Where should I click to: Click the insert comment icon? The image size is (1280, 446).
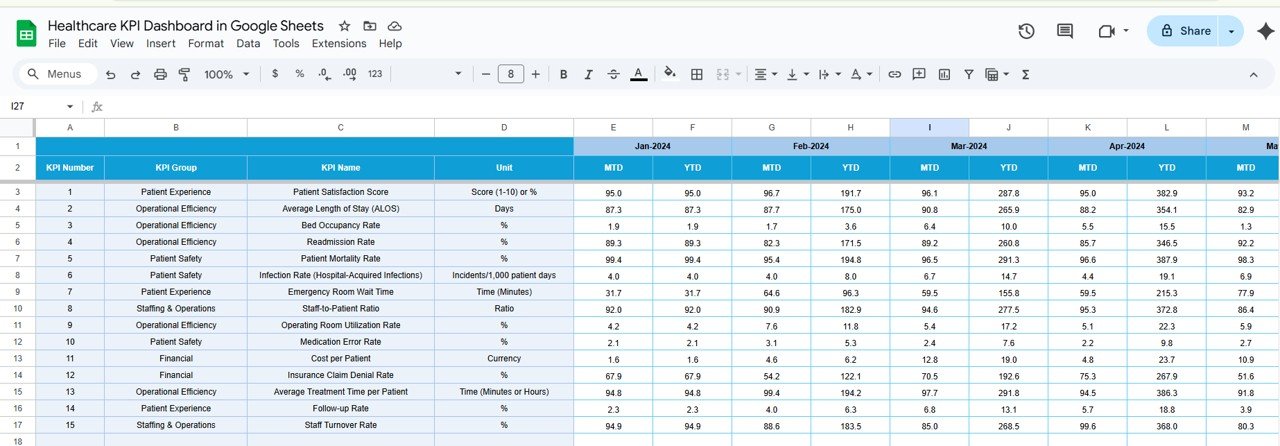tap(918, 74)
